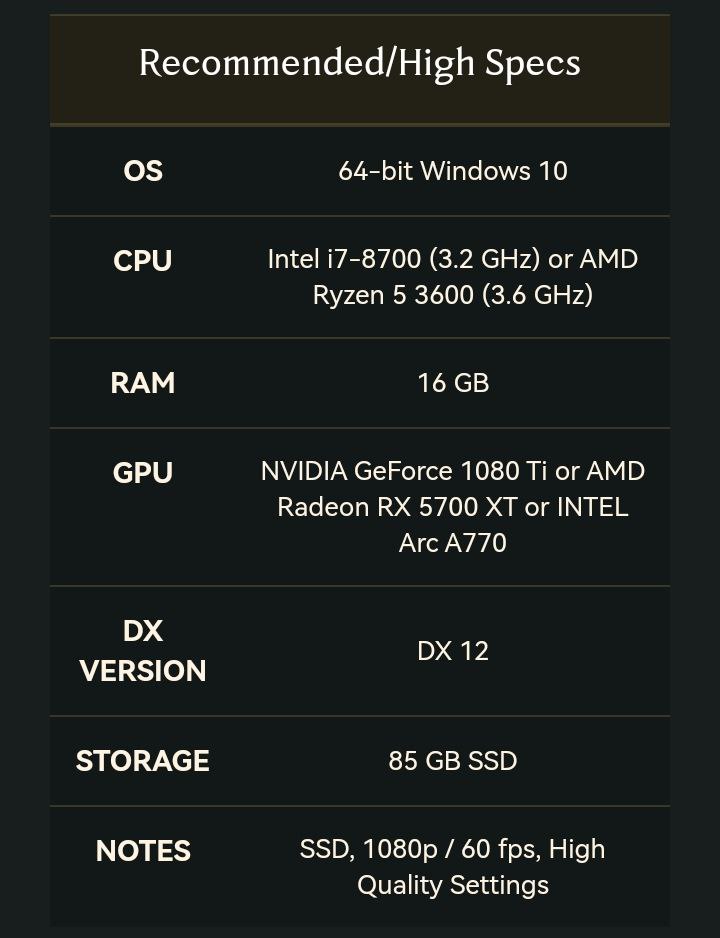Viewport: 720px width, 938px height.
Task: Select the NOTES row label
Action: point(143,851)
